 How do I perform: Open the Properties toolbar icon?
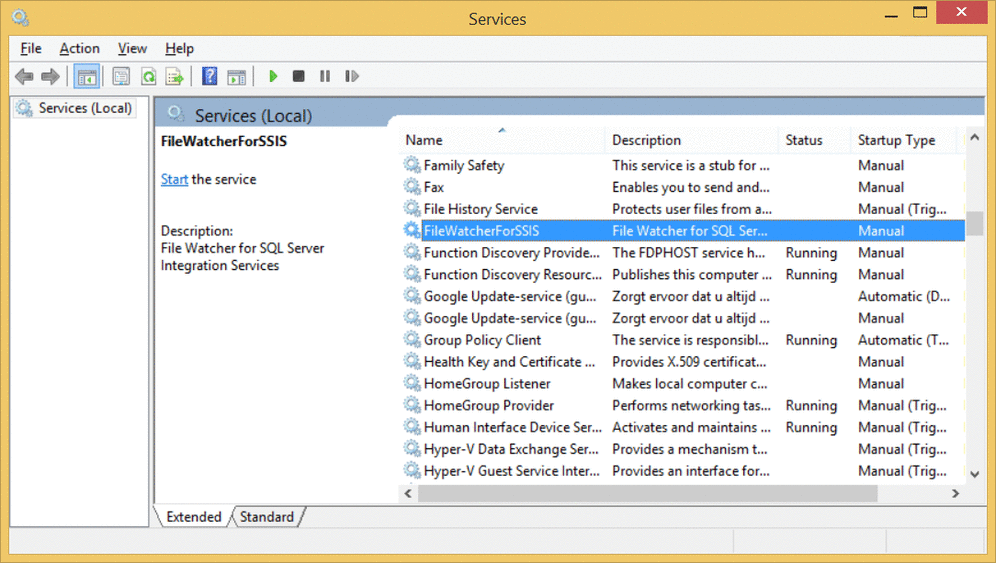pos(121,77)
